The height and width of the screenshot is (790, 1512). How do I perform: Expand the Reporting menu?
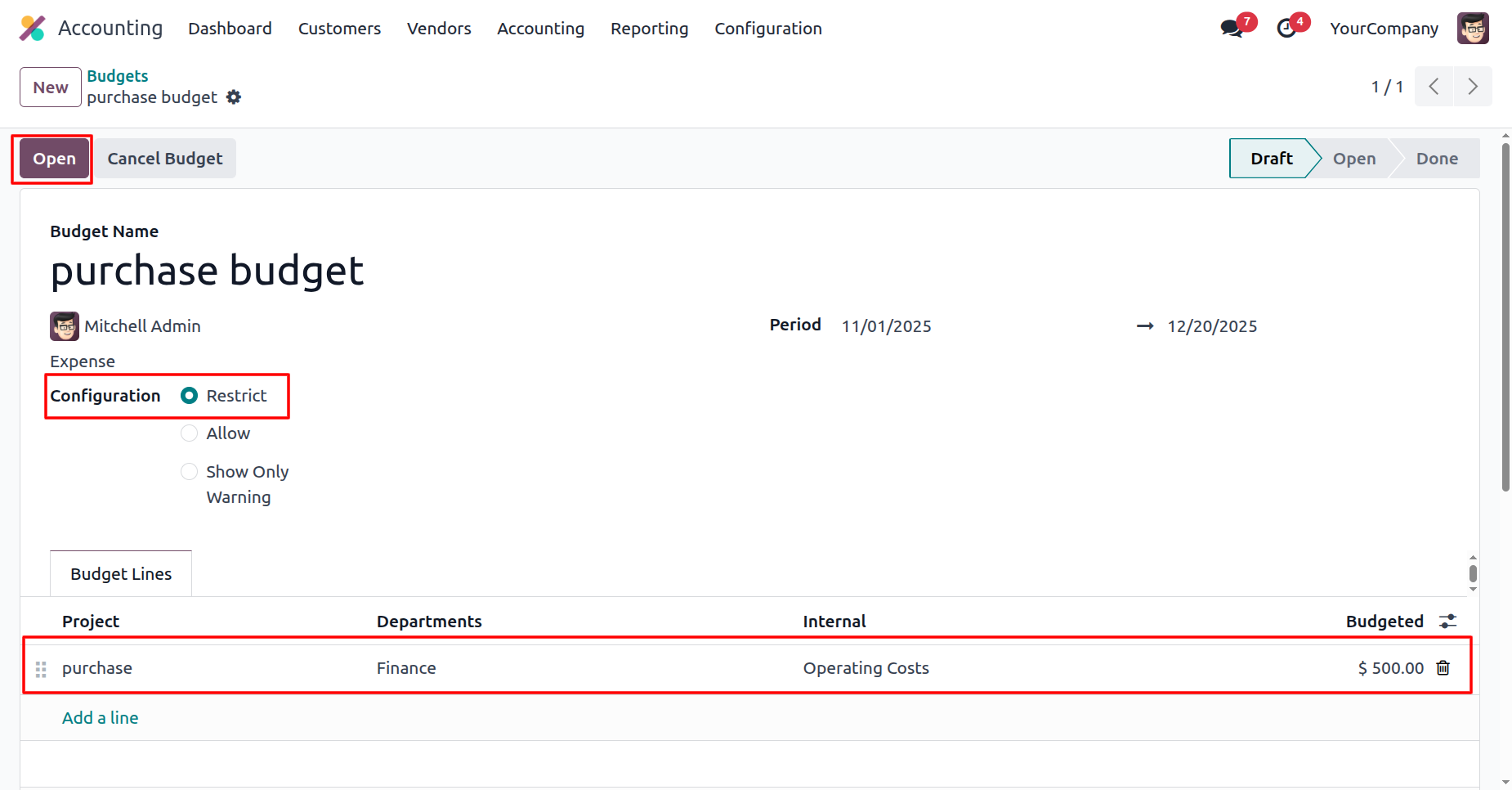tap(649, 29)
